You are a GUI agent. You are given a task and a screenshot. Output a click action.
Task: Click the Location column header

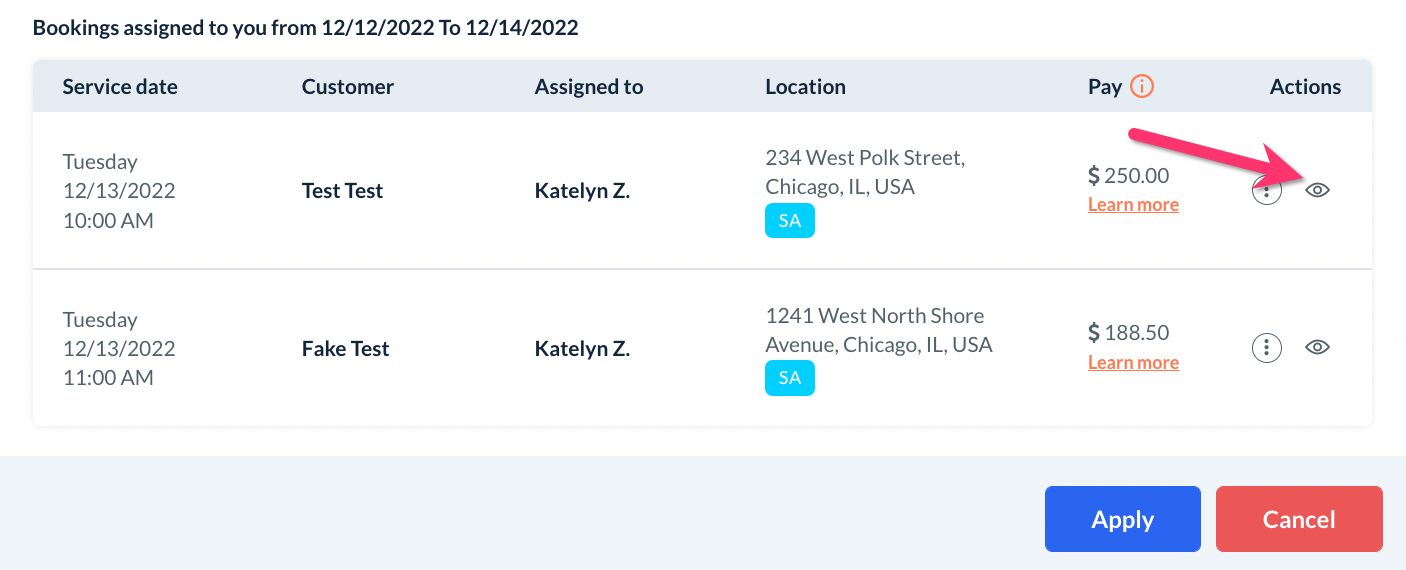click(x=805, y=87)
